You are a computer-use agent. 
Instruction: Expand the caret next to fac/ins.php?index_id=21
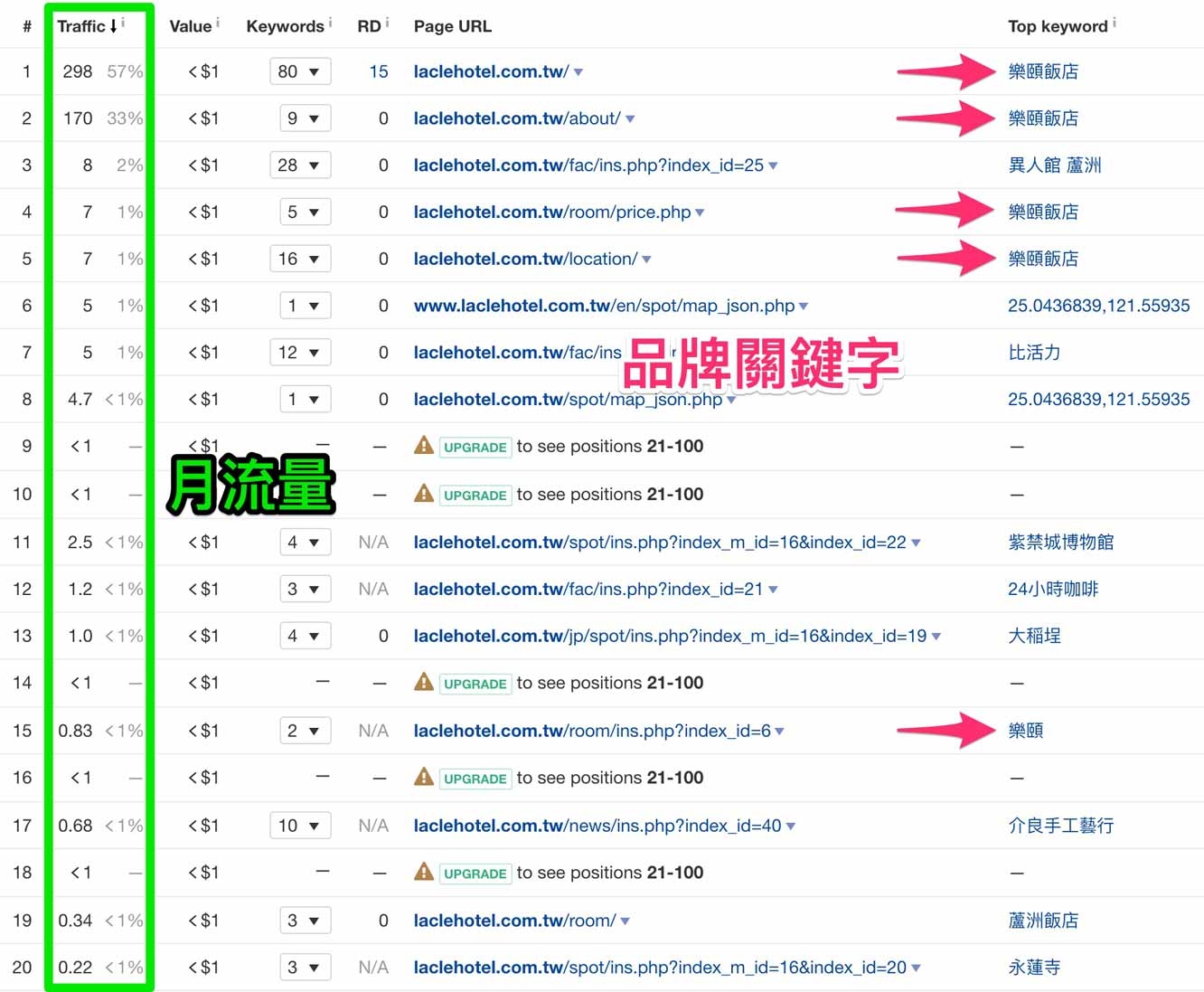point(773,590)
